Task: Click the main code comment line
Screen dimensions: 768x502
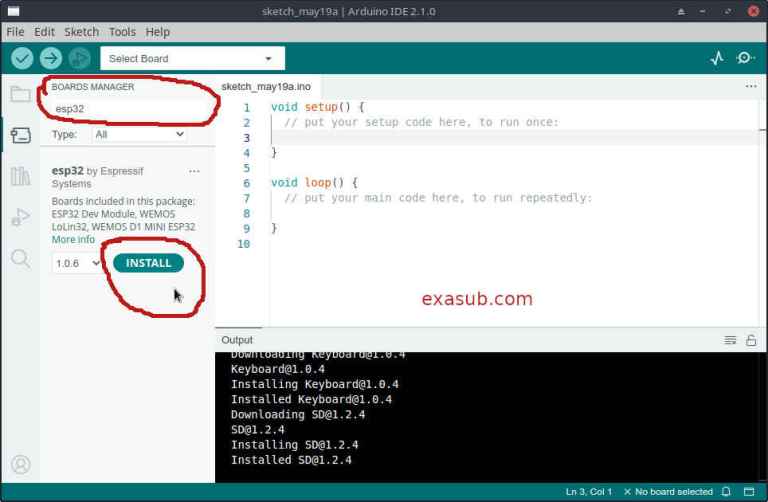Action: point(438,198)
